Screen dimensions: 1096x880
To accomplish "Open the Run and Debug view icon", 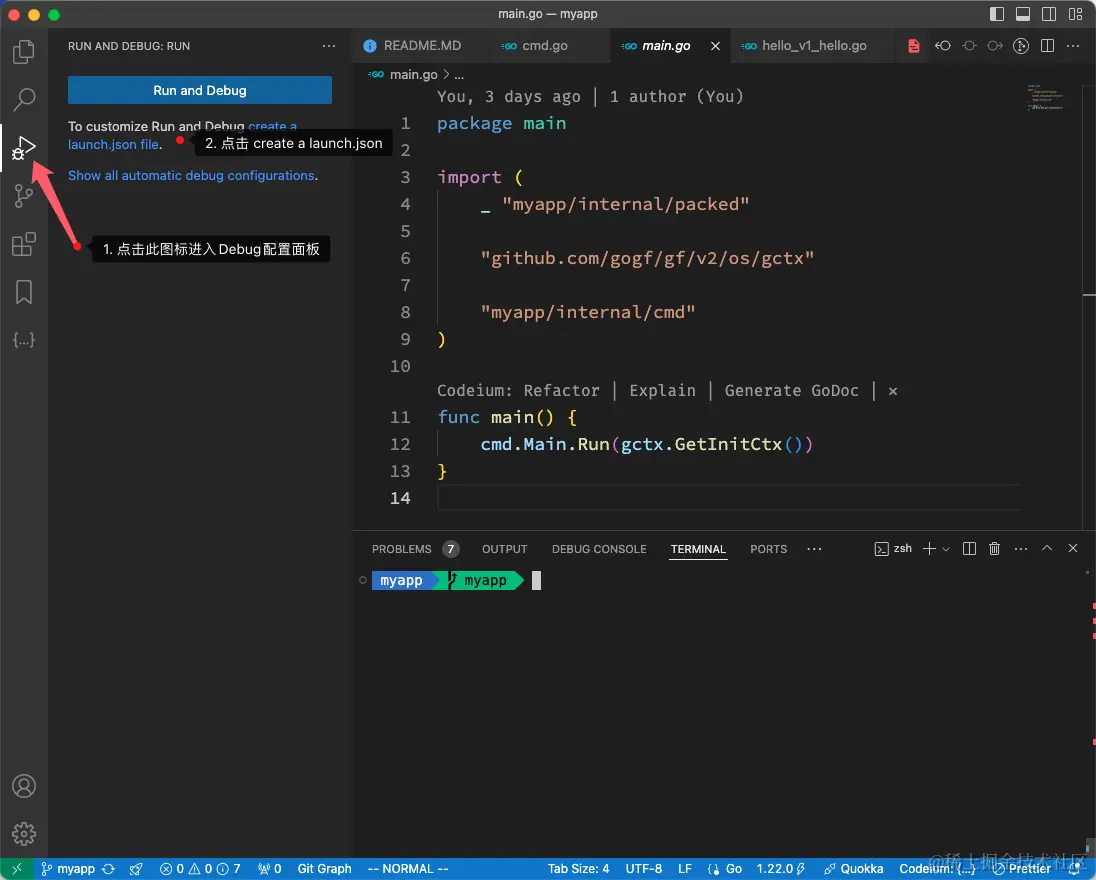I will tap(24, 147).
